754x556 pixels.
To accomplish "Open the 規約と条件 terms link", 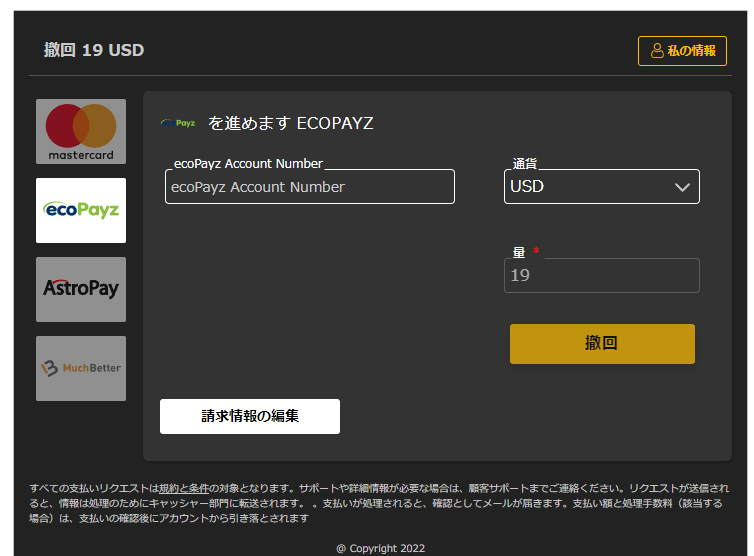I will click(184, 489).
